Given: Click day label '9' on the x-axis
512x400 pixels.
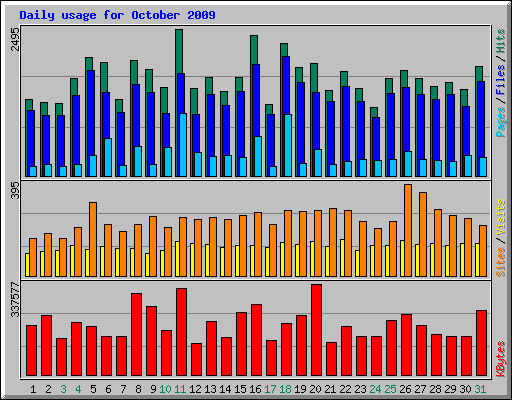Looking at the screenshot, I should click(153, 389).
